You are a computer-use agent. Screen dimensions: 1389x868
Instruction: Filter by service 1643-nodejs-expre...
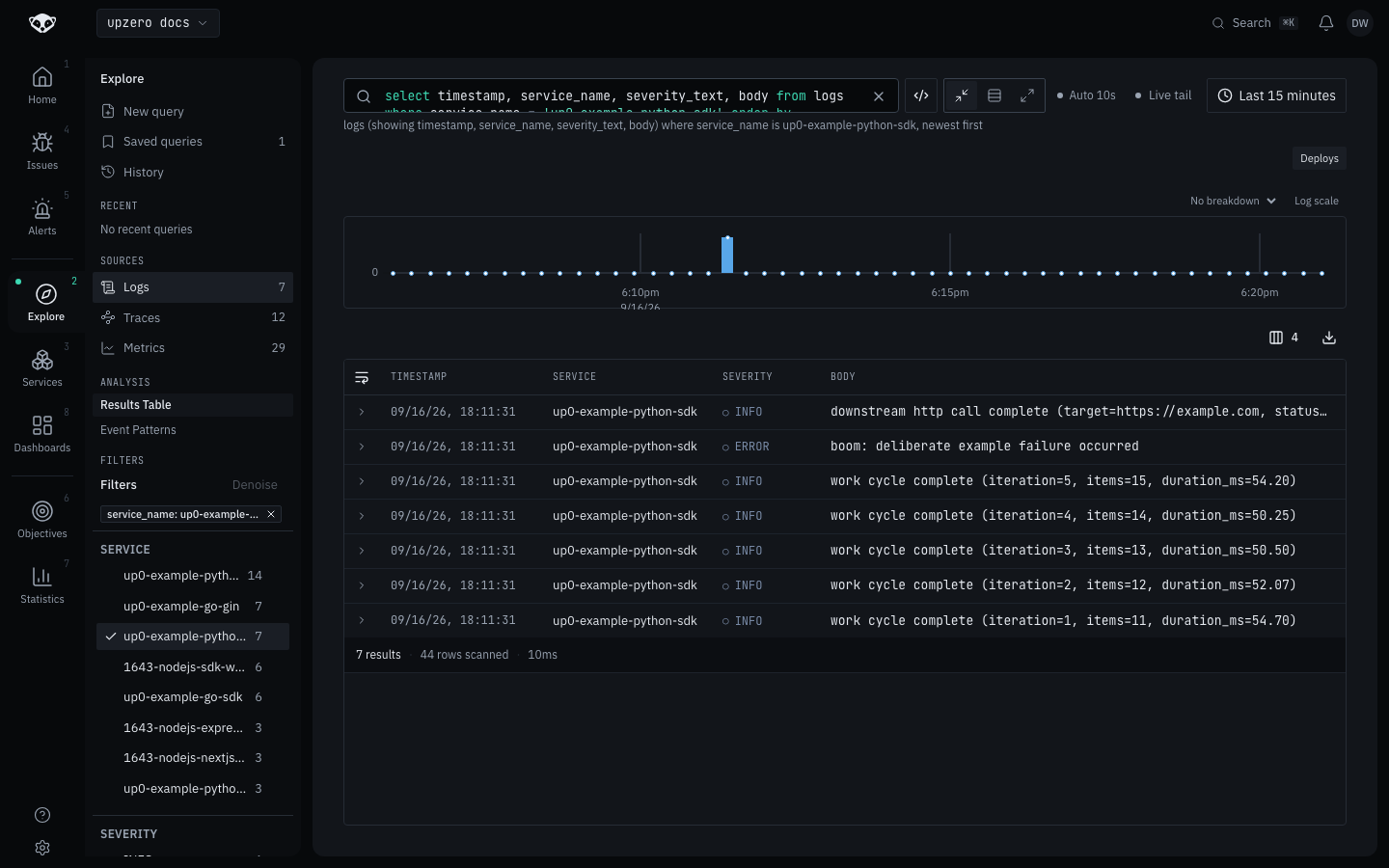[x=193, y=728]
